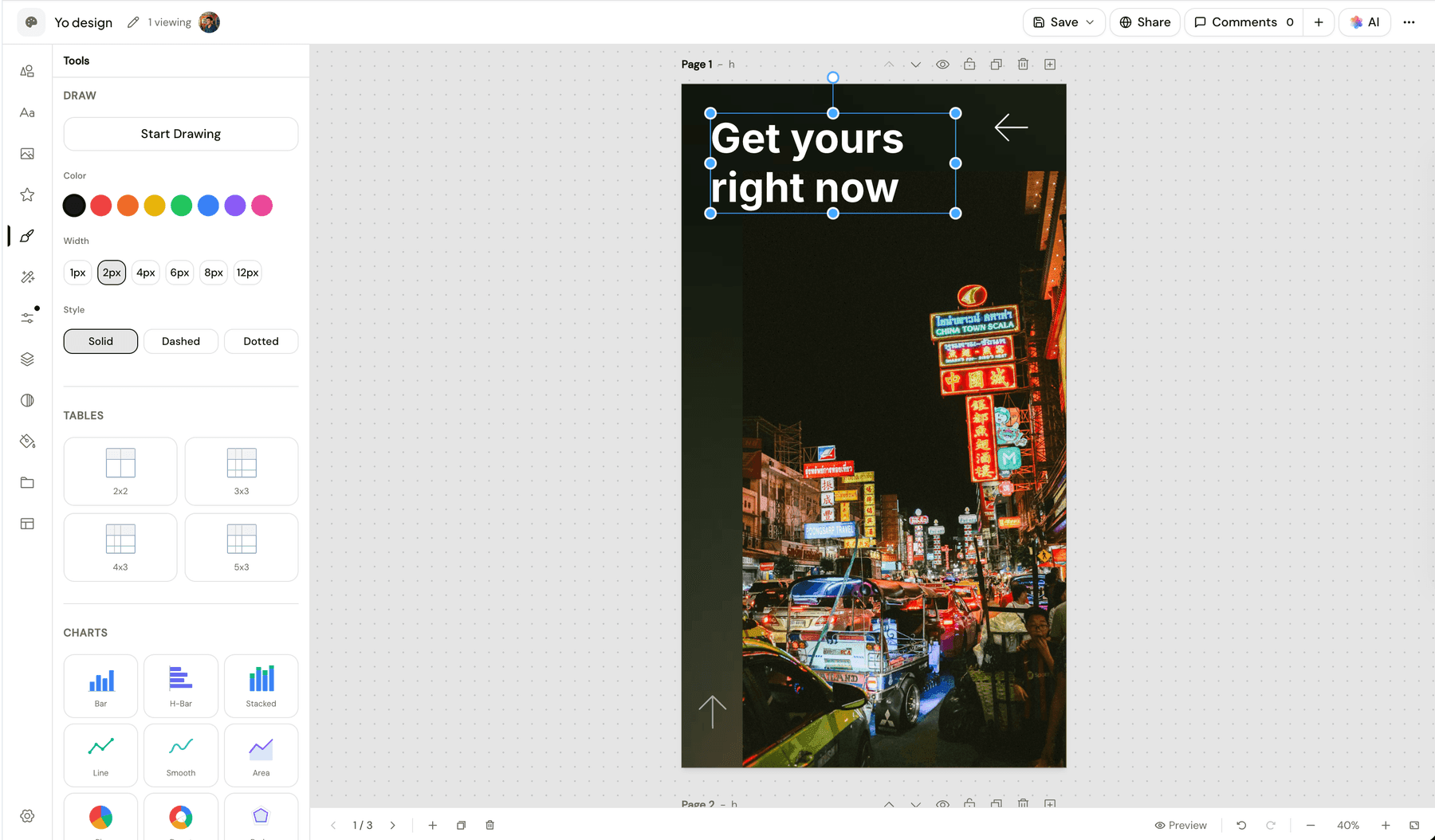
Task: Open the contrast/theme half-circle sidebar icon
Action: (27, 400)
